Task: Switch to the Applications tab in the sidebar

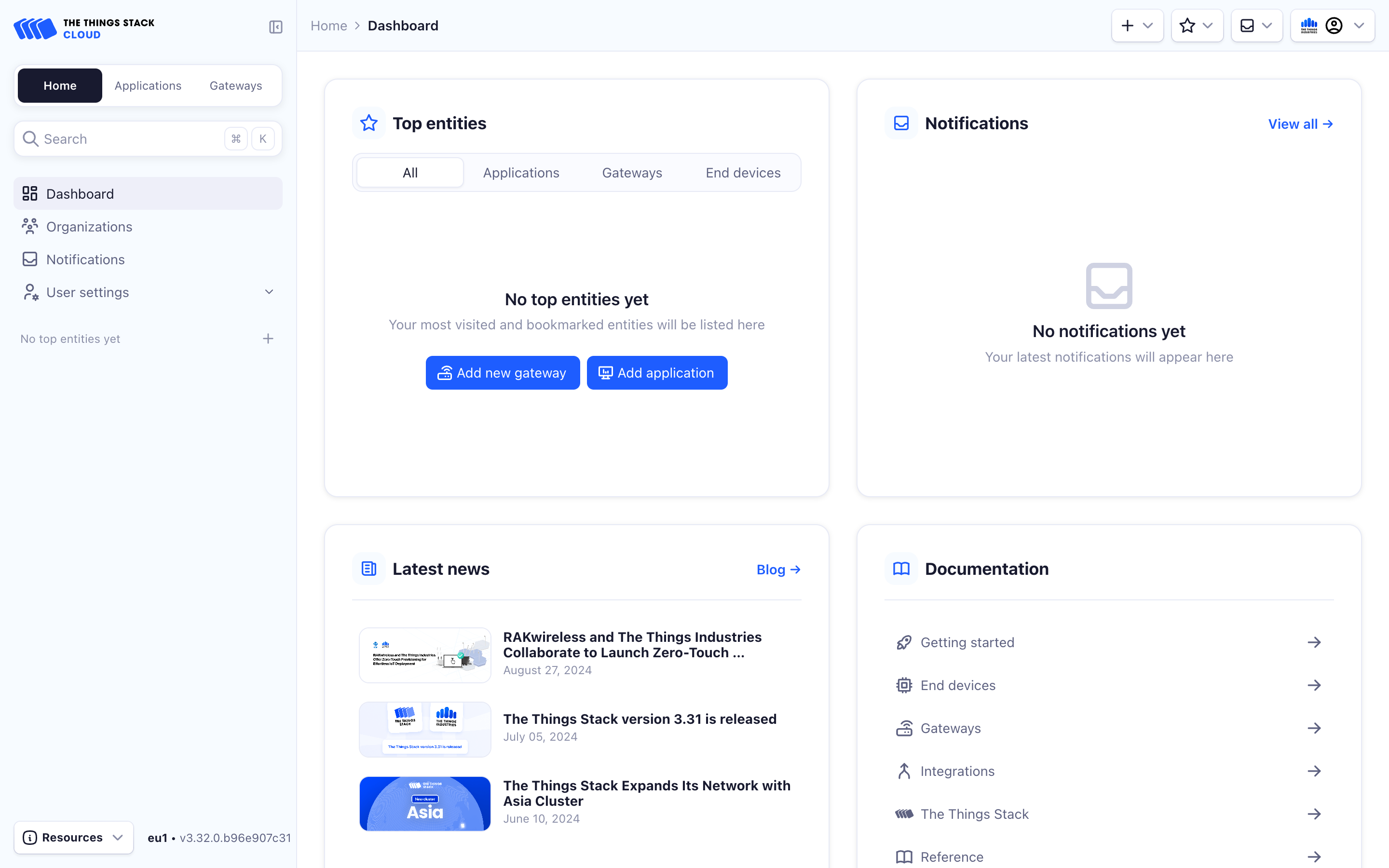Action: [x=148, y=85]
